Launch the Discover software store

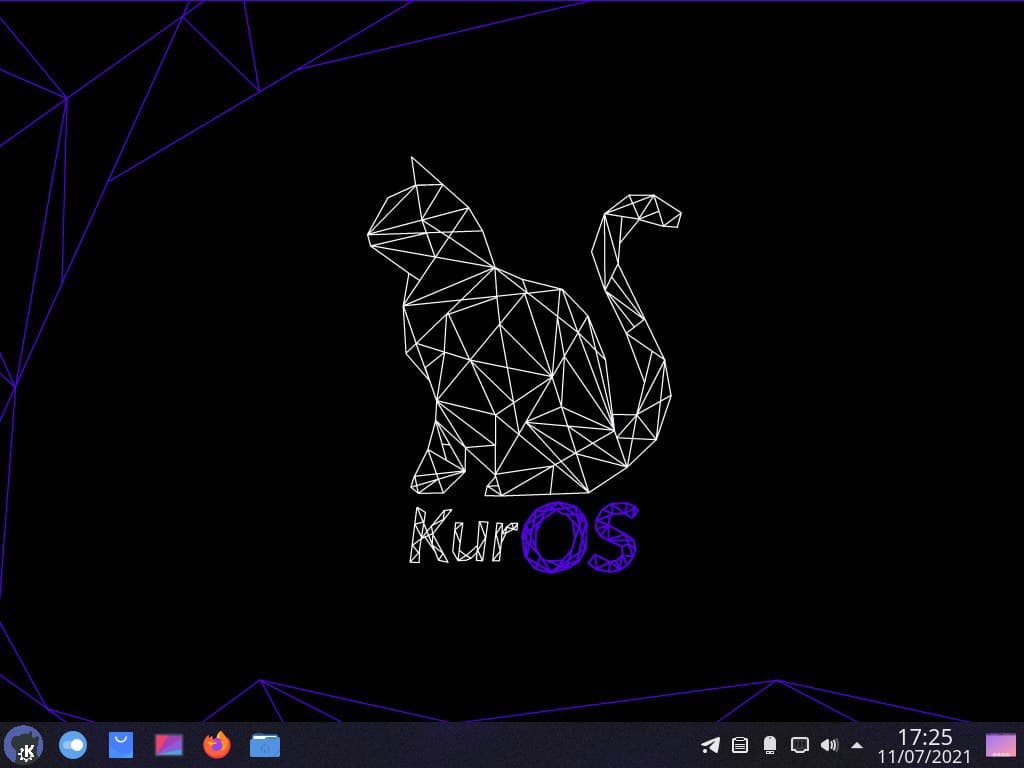(x=121, y=745)
